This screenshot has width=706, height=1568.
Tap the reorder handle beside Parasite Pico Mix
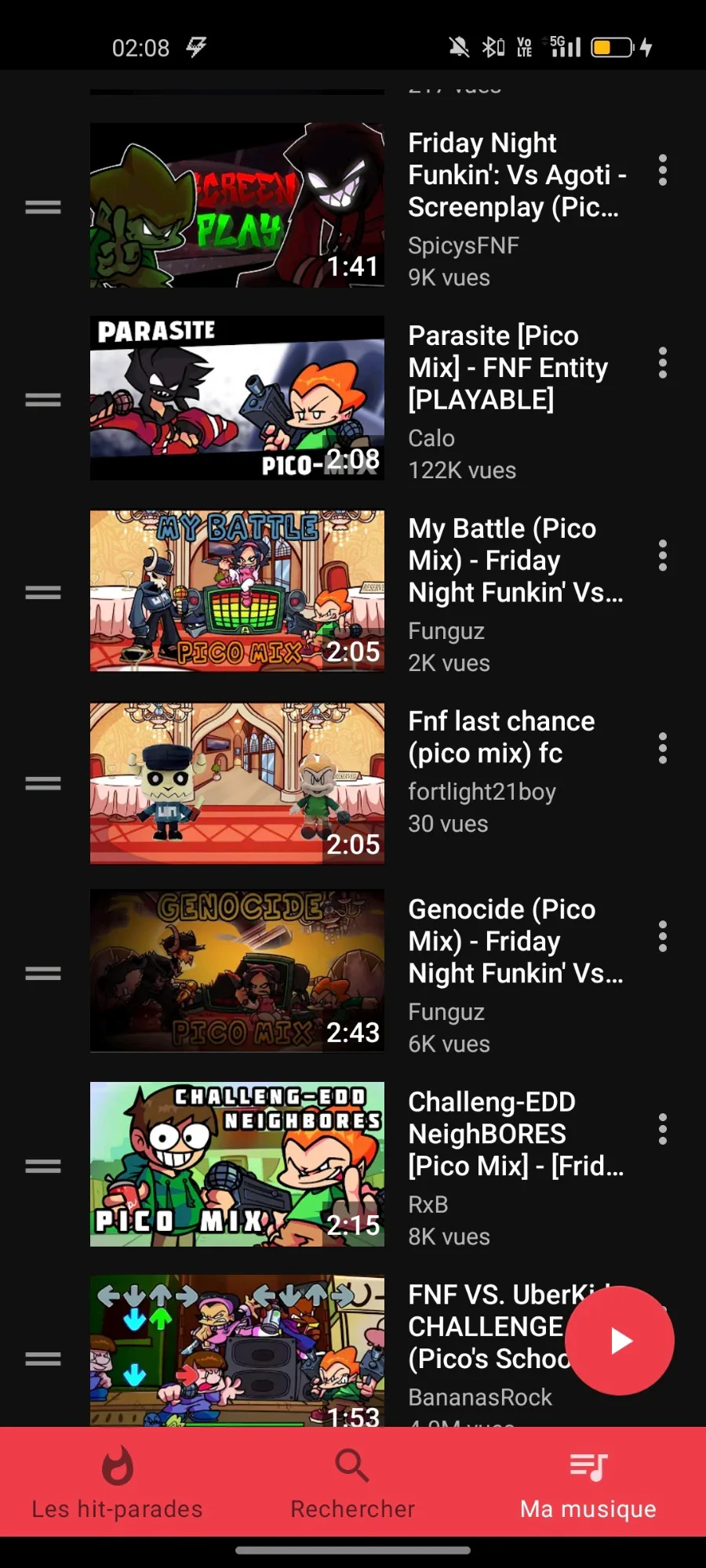(x=43, y=400)
